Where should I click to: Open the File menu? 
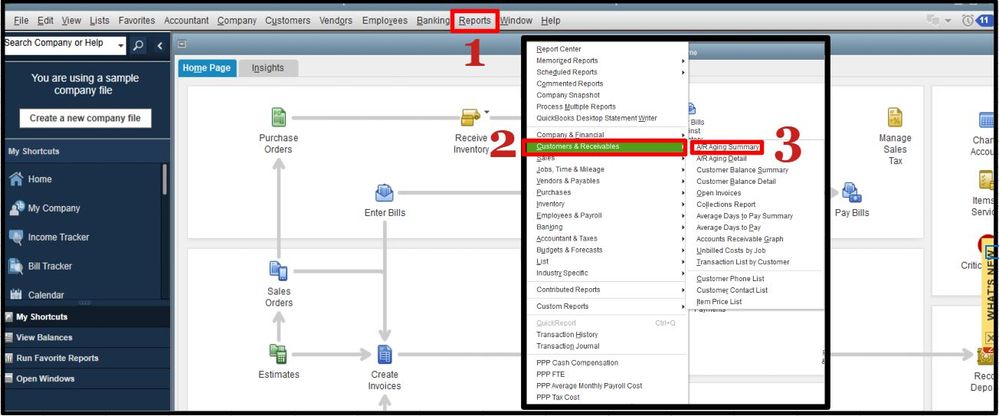pyautogui.click(x=21, y=20)
